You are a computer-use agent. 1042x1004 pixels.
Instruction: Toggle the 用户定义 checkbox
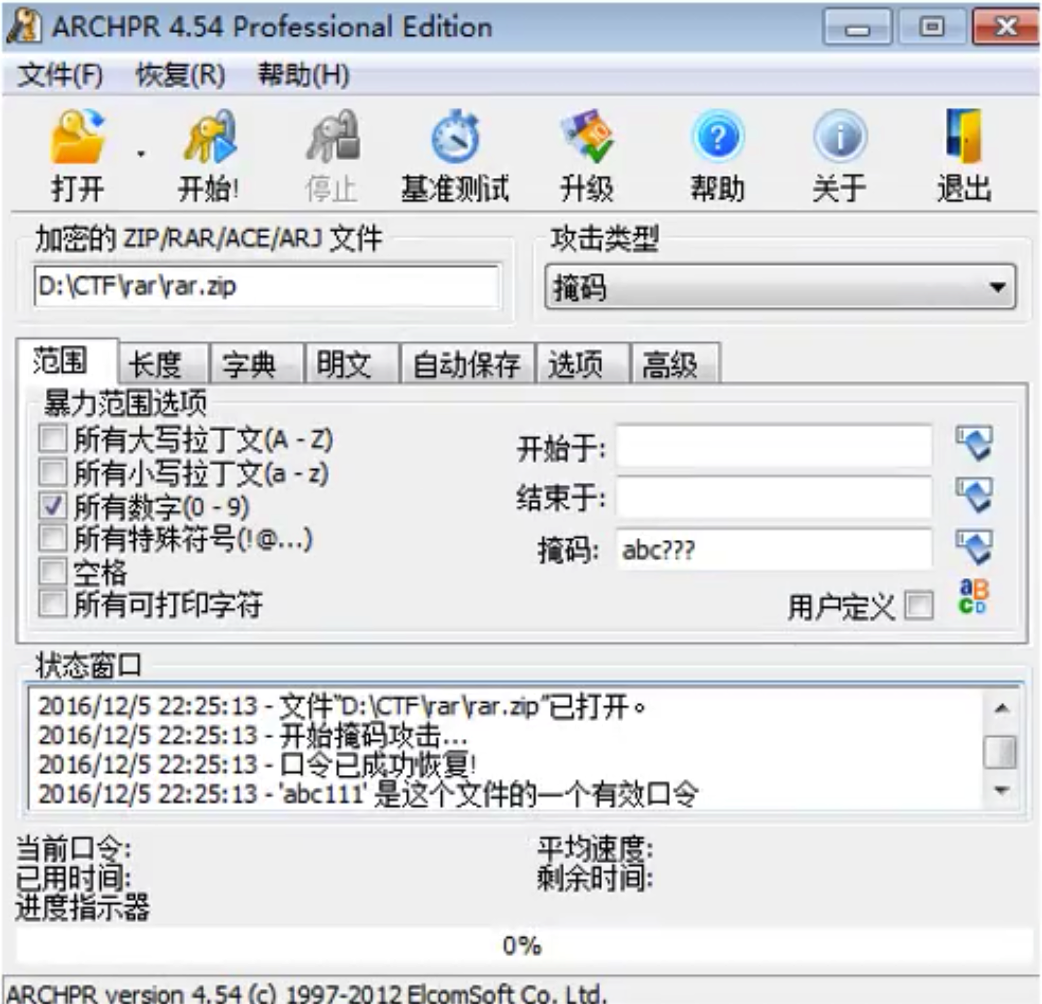click(920, 605)
